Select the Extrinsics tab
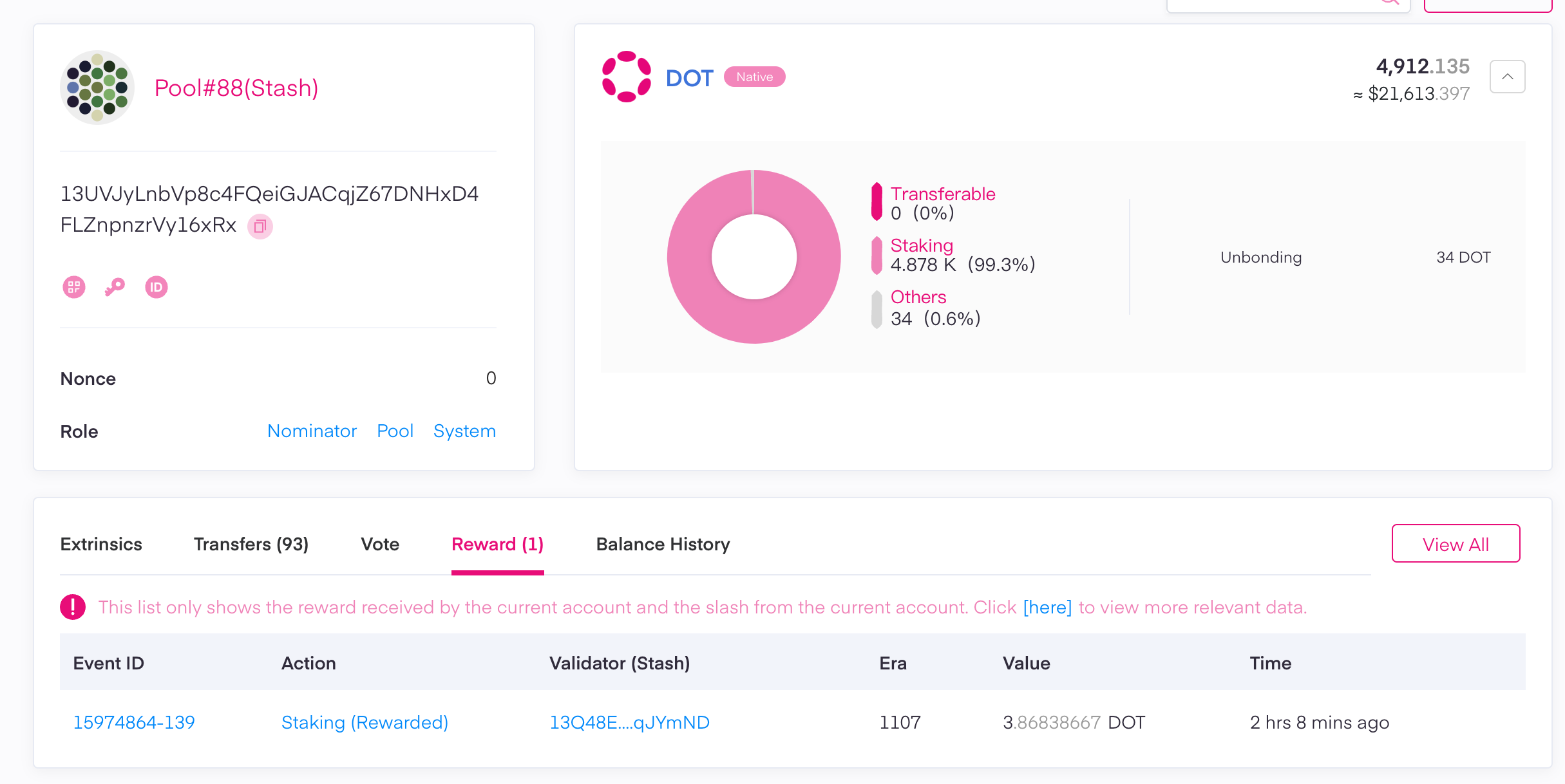1565x784 pixels. tap(100, 544)
